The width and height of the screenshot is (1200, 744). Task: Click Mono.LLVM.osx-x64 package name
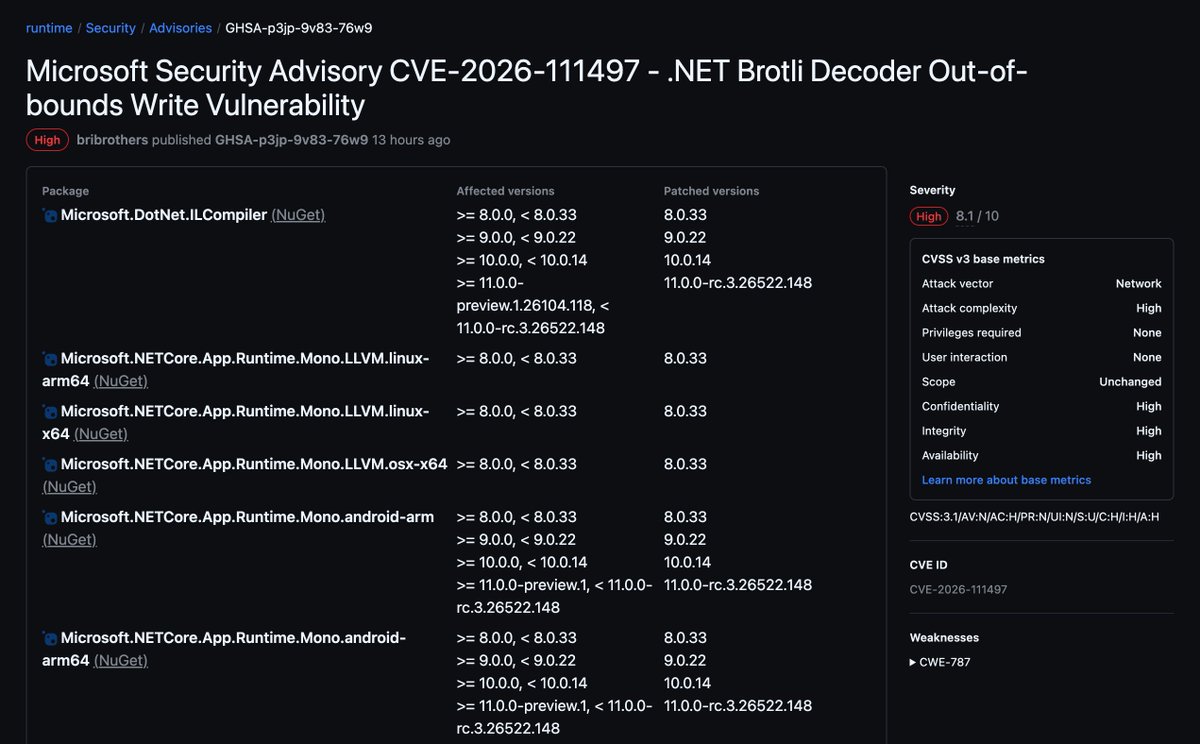point(254,464)
